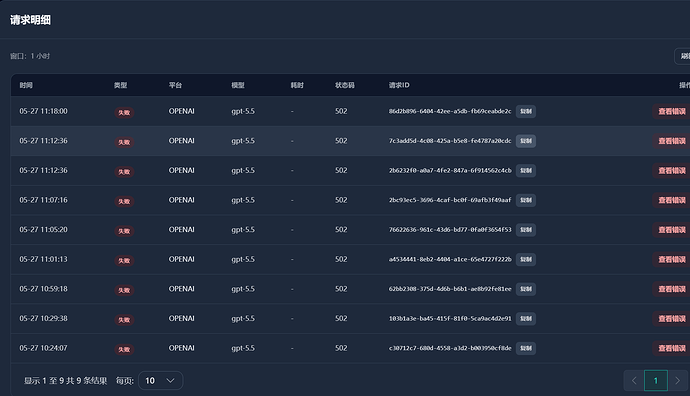Click OPENAI in the 11:18:00 row
Image resolution: width=690 pixels, height=396 pixels.
181,111
